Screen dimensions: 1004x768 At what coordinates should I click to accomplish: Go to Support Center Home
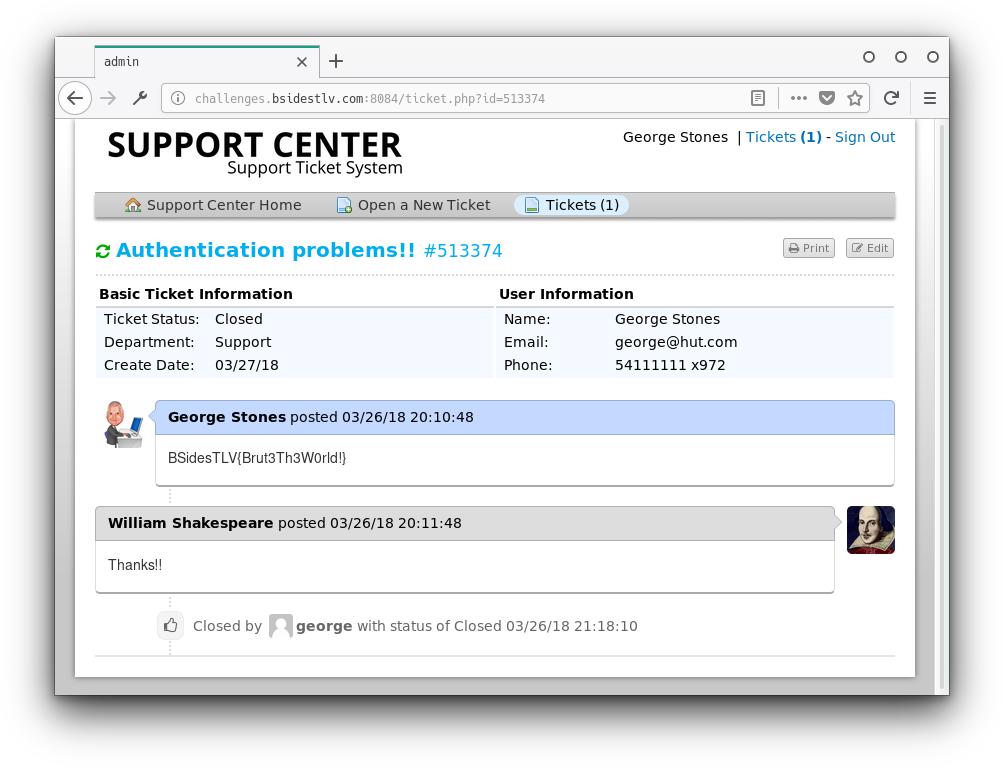(213, 205)
